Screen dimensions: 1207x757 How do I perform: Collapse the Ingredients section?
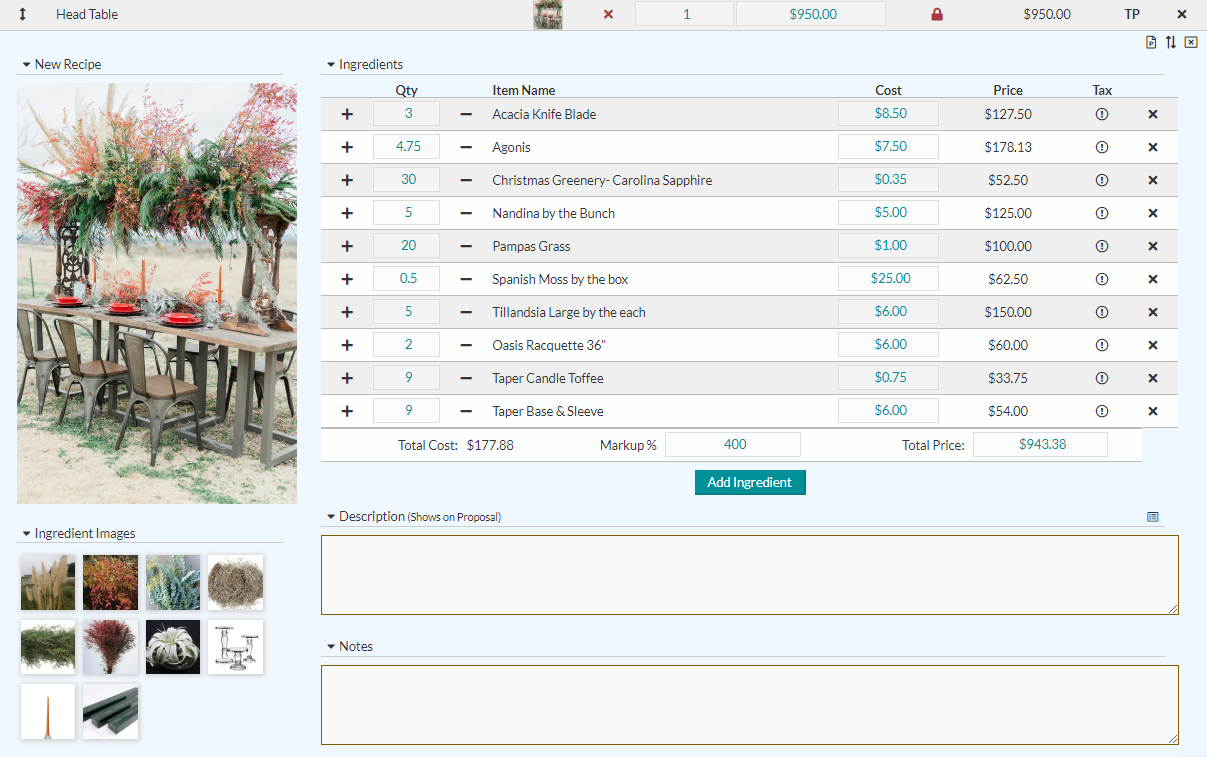point(331,65)
